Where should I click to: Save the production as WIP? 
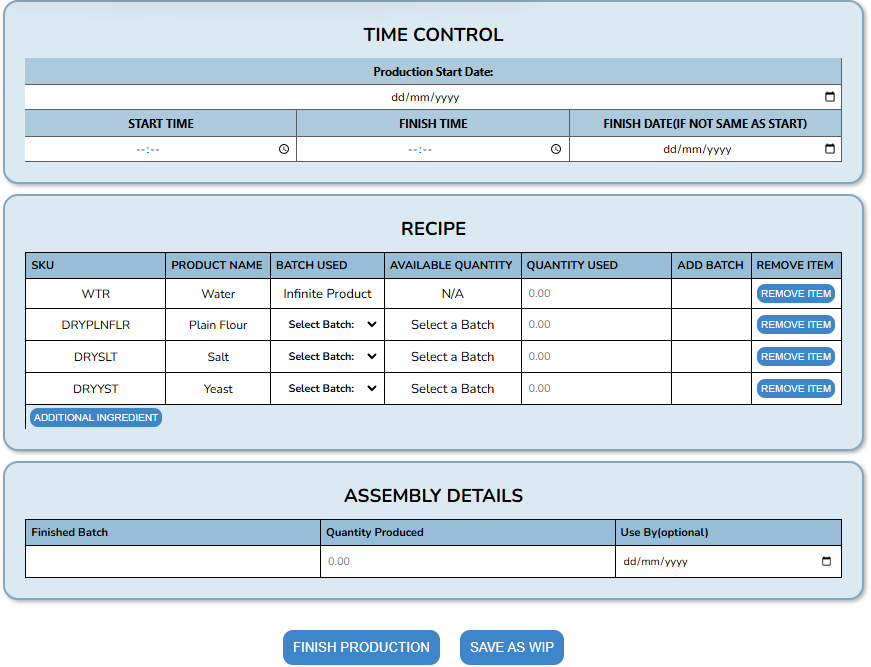coord(511,647)
